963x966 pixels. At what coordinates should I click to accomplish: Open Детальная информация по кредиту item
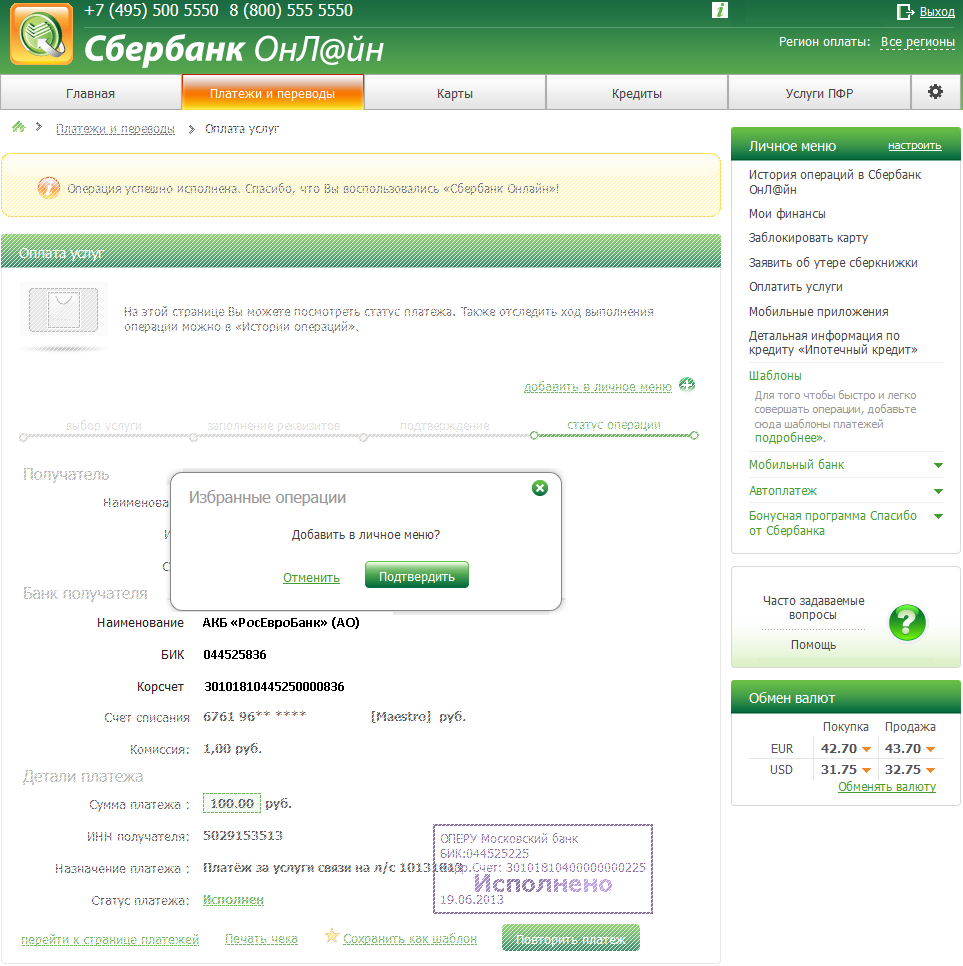(833, 343)
